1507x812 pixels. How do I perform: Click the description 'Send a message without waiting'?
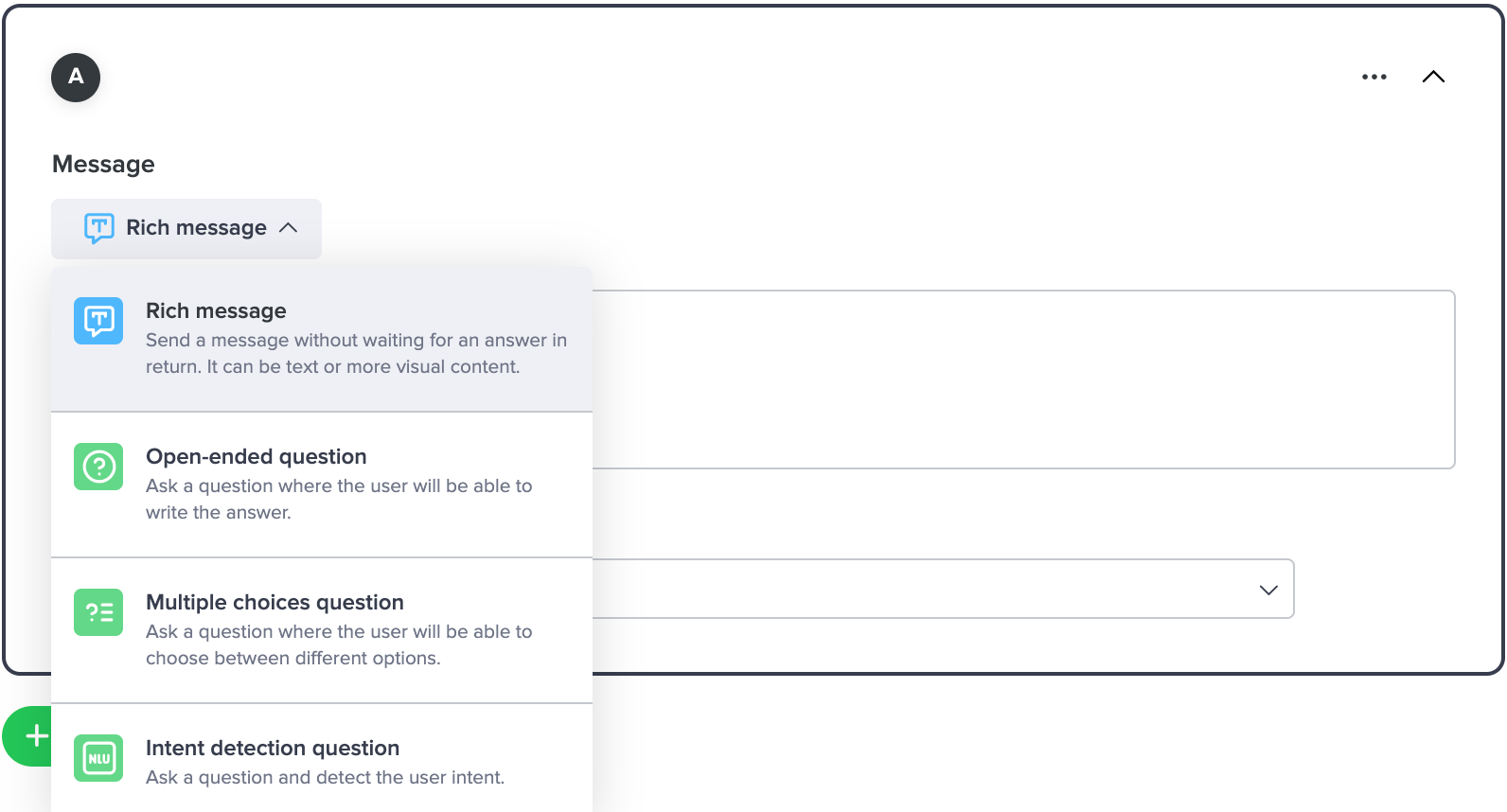pos(356,353)
